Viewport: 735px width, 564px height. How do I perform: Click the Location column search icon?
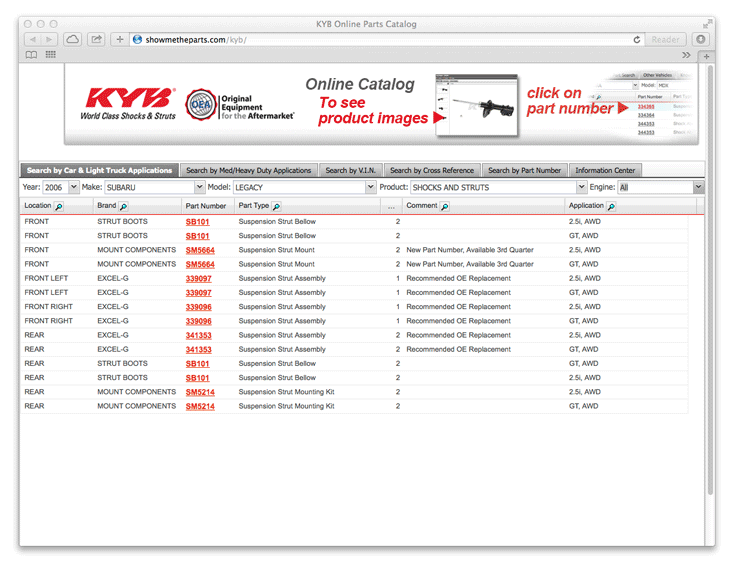[59, 206]
